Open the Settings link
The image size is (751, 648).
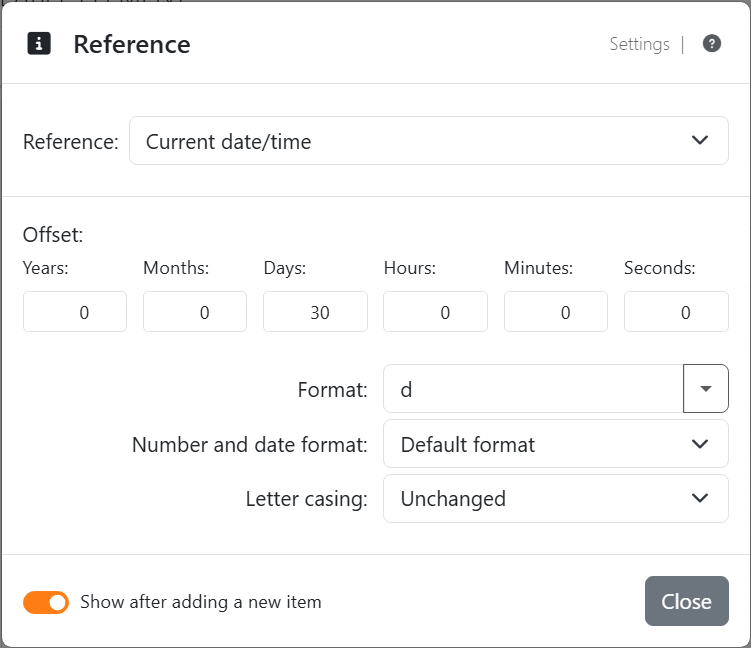click(x=639, y=44)
